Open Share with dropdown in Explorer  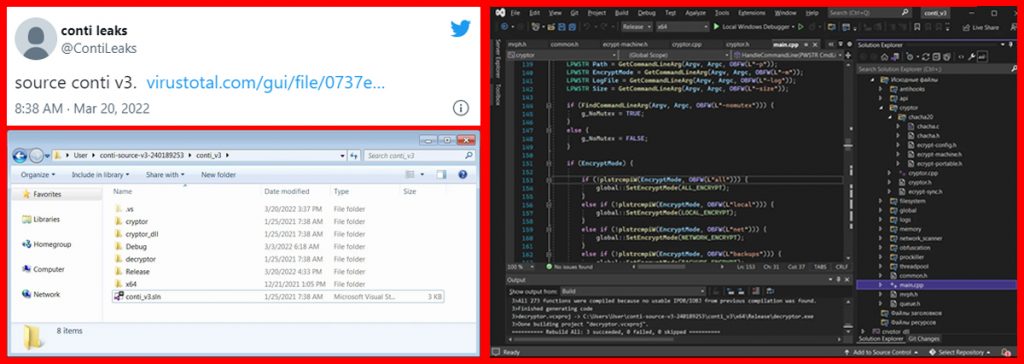[x=165, y=174]
